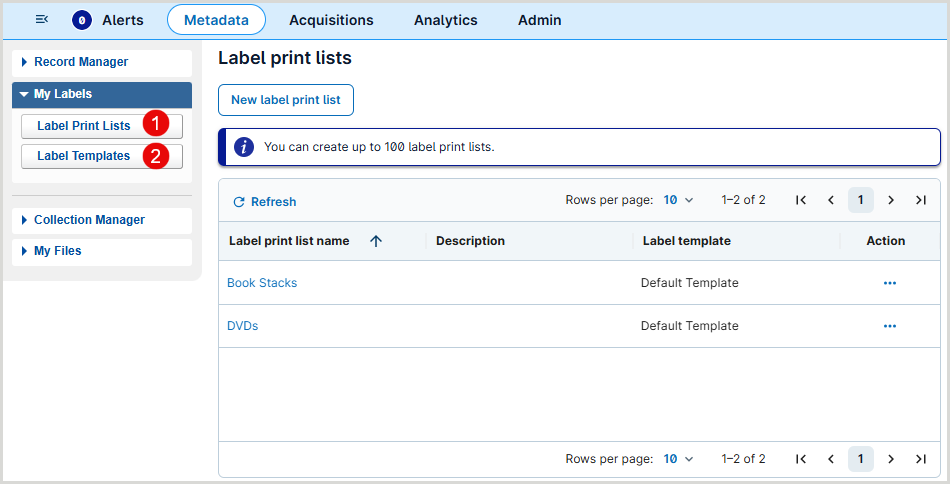Collapse the left navigation menu icon
This screenshot has height=484, width=950.
point(41,20)
